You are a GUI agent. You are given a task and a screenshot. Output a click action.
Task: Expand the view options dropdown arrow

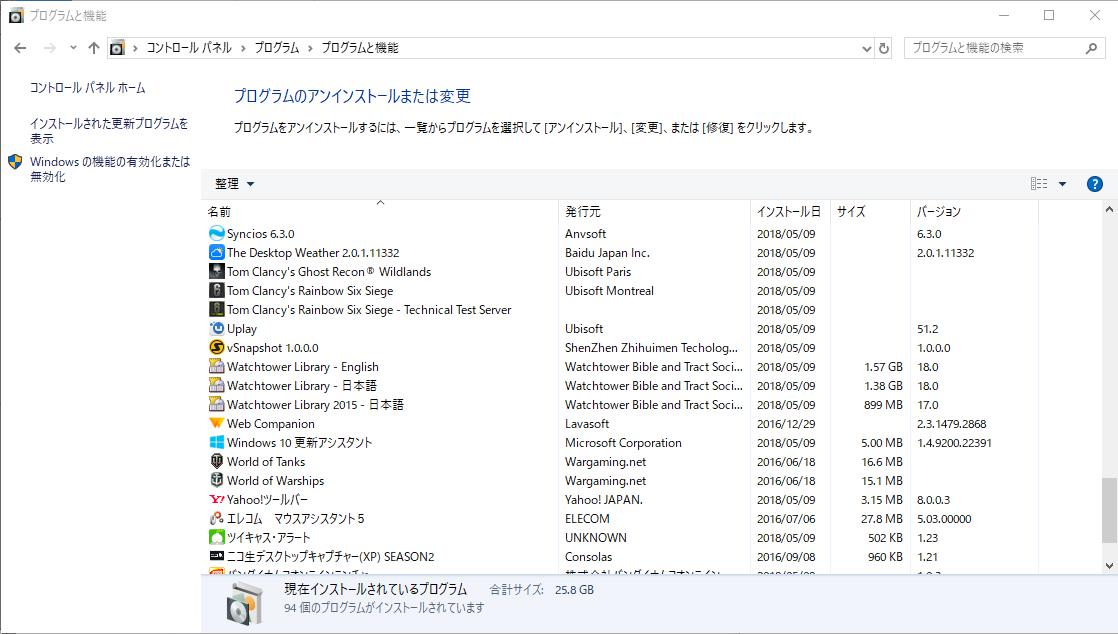(x=1062, y=184)
